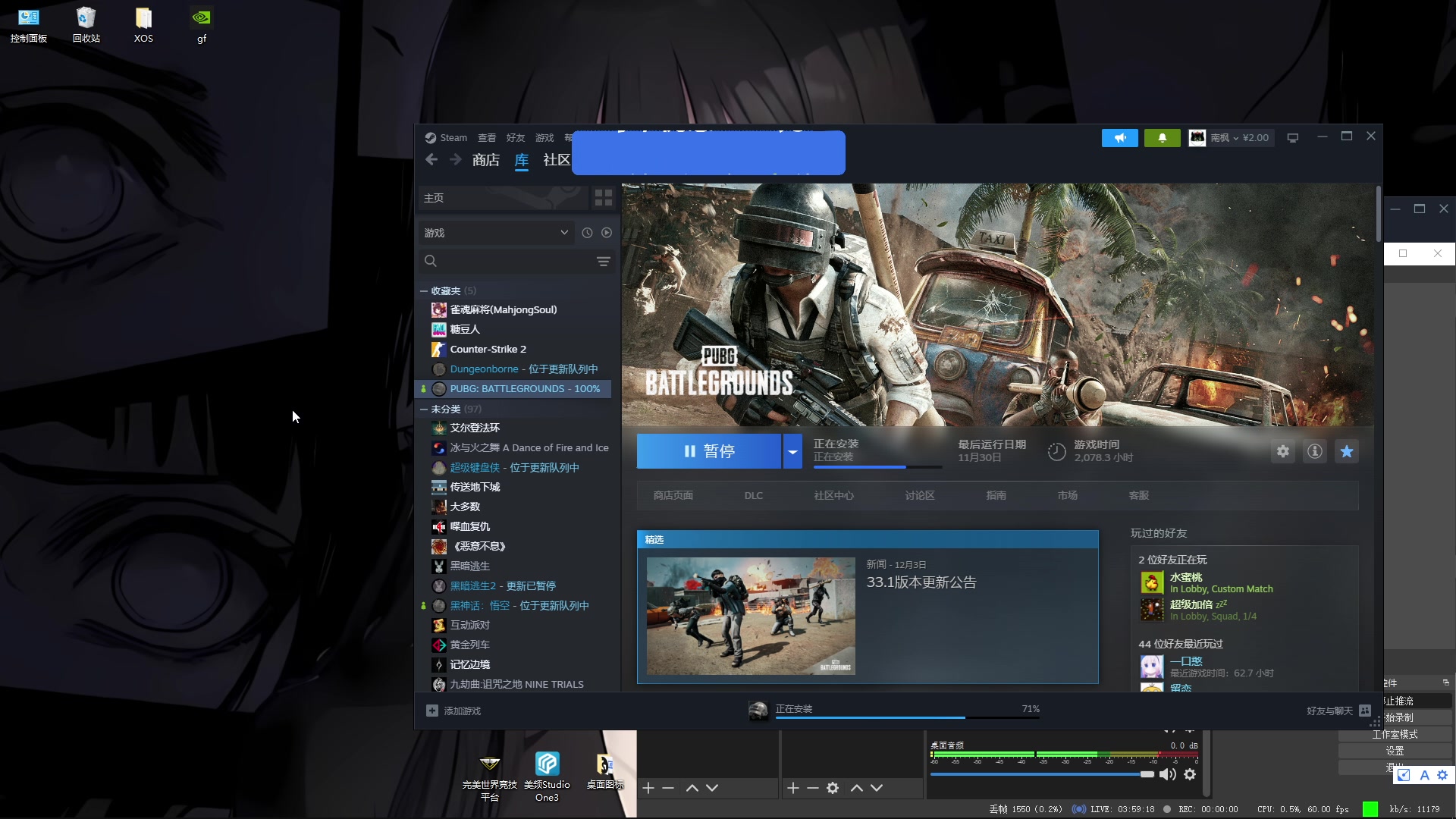Open the 33.1版本更新公告 news thumbnail
This screenshot has height=819, width=1456.
click(751, 617)
